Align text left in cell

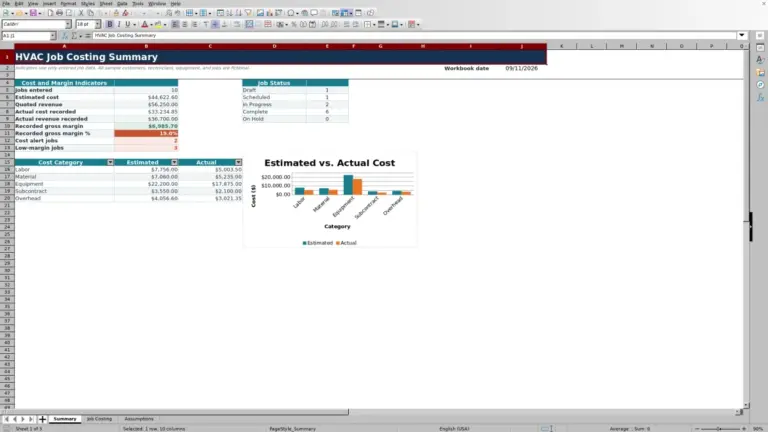(175, 24)
